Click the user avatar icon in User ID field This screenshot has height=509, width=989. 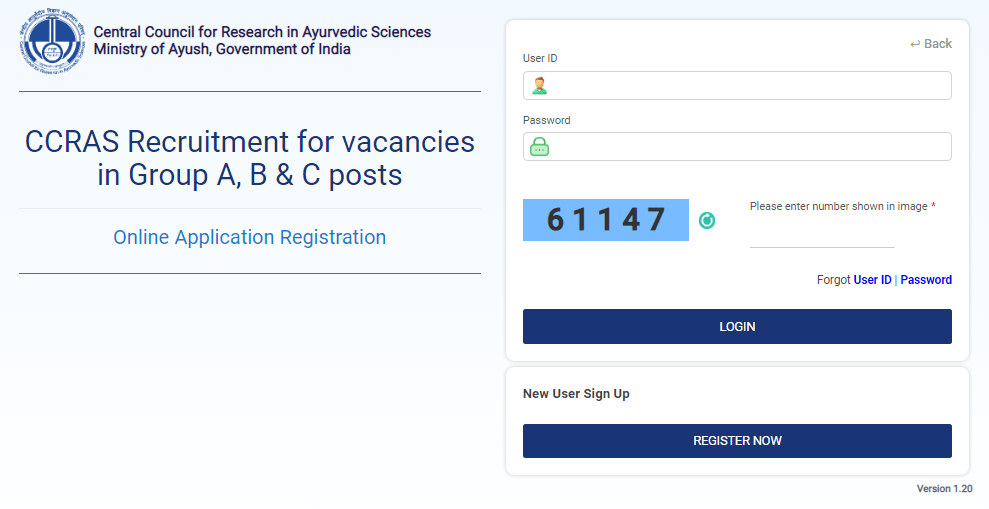point(539,86)
